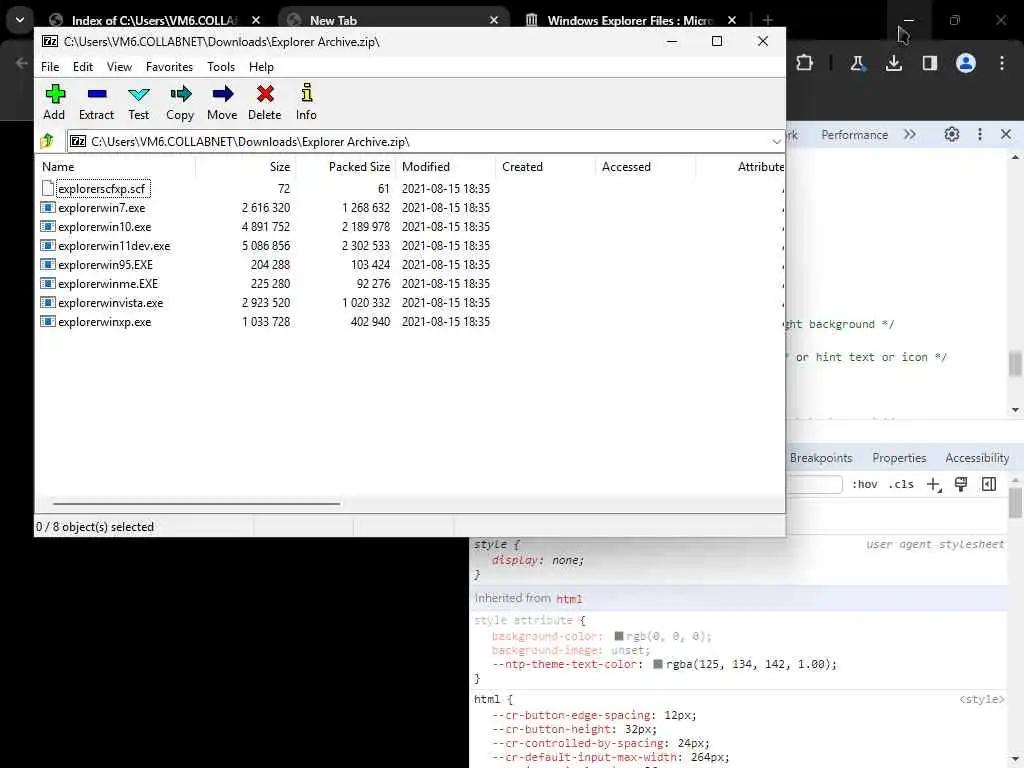Open the Help menu
1024x768 pixels.
click(x=261, y=67)
